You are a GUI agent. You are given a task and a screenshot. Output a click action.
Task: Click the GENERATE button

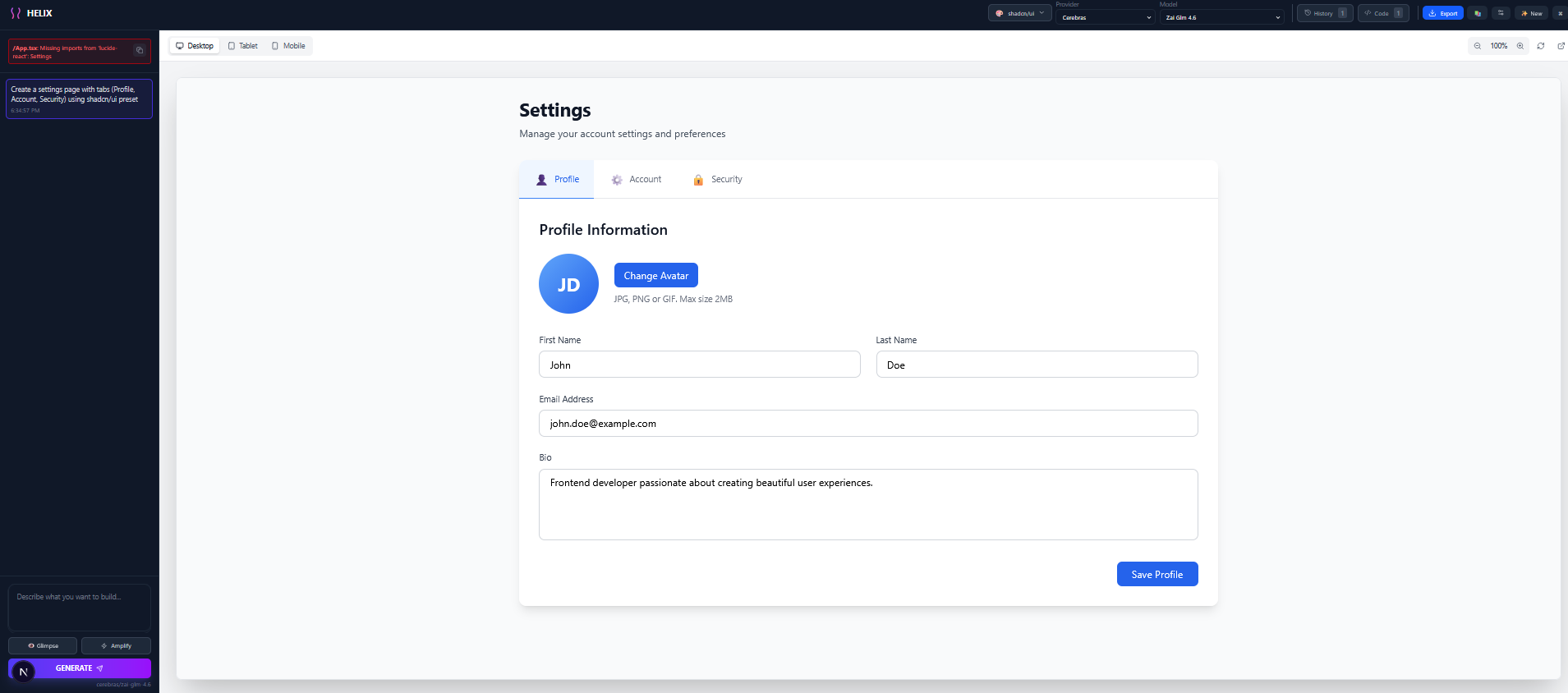pyautogui.click(x=80, y=668)
